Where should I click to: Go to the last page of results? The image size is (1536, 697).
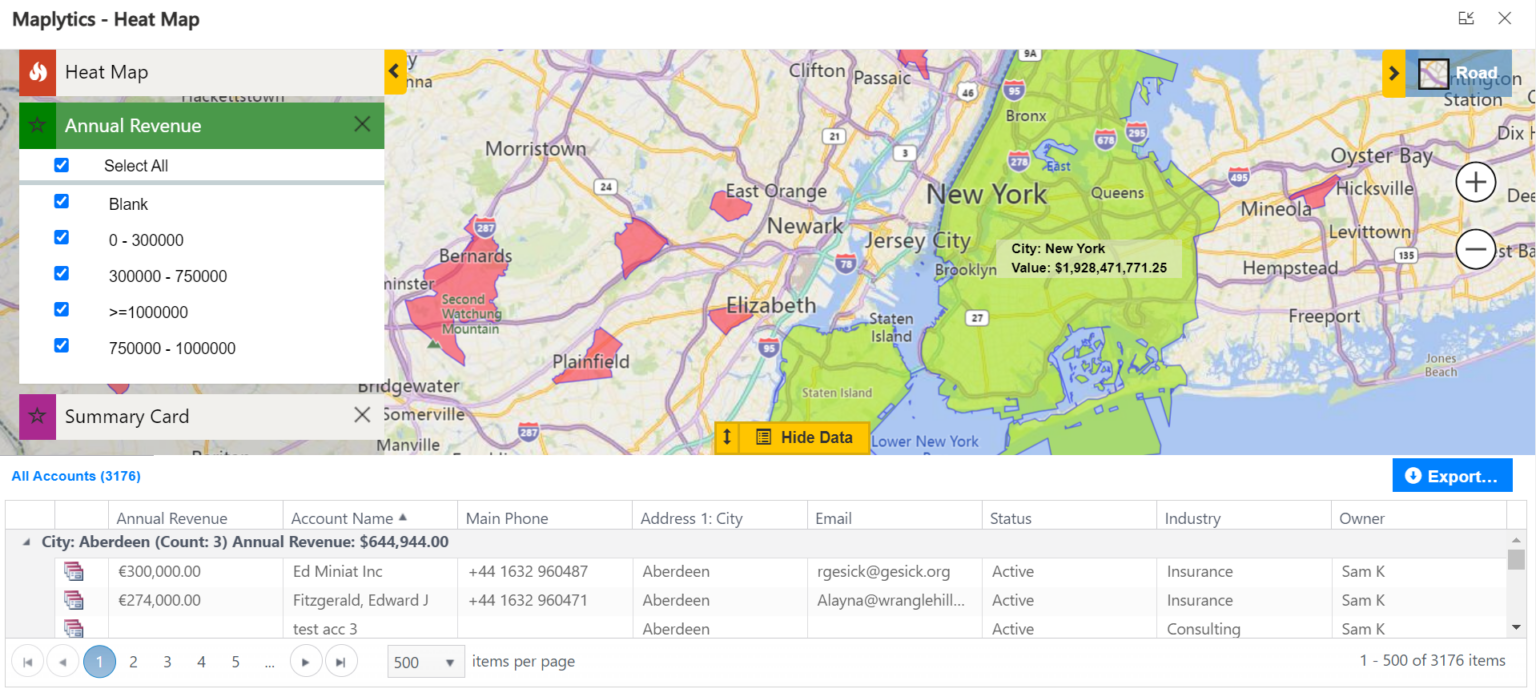point(340,662)
